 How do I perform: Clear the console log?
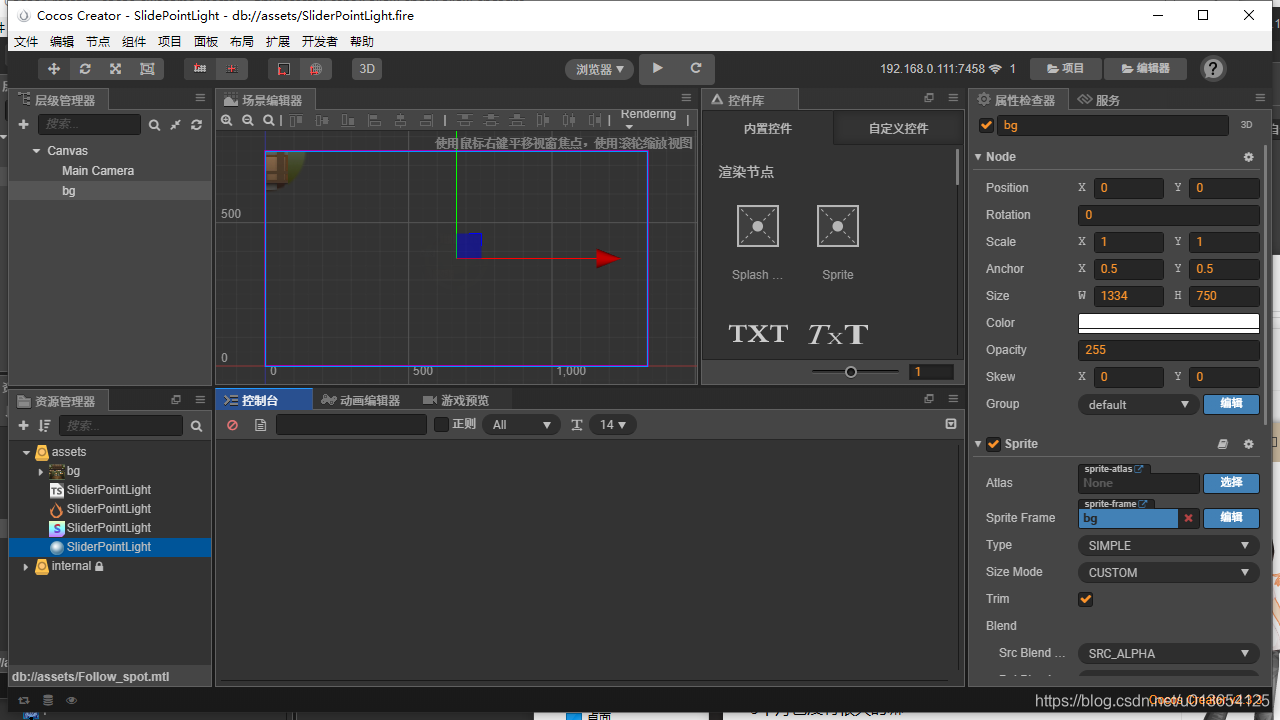pos(232,425)
